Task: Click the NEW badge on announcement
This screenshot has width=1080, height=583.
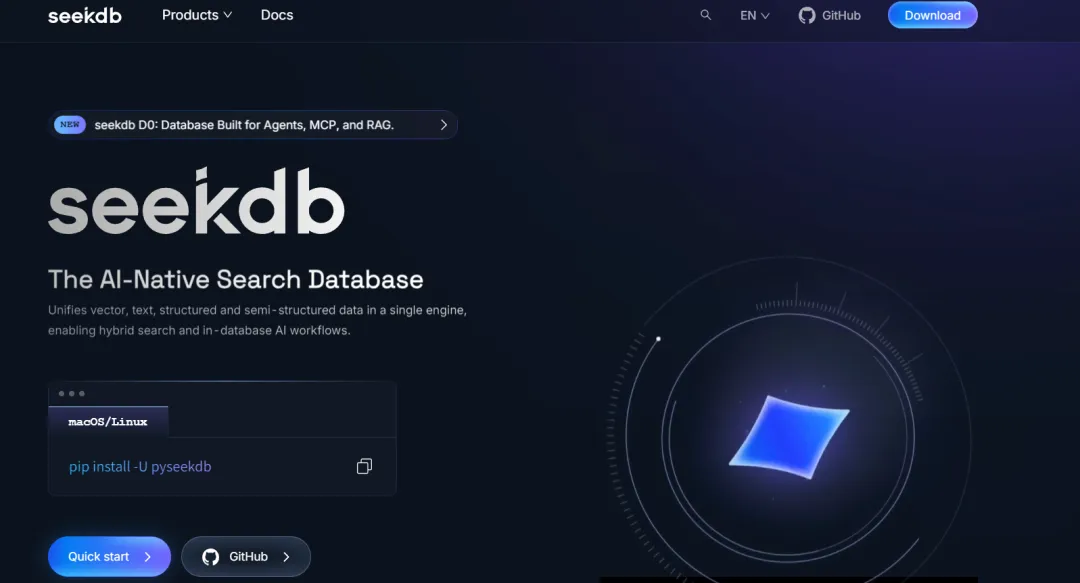Action: [70, 125]
